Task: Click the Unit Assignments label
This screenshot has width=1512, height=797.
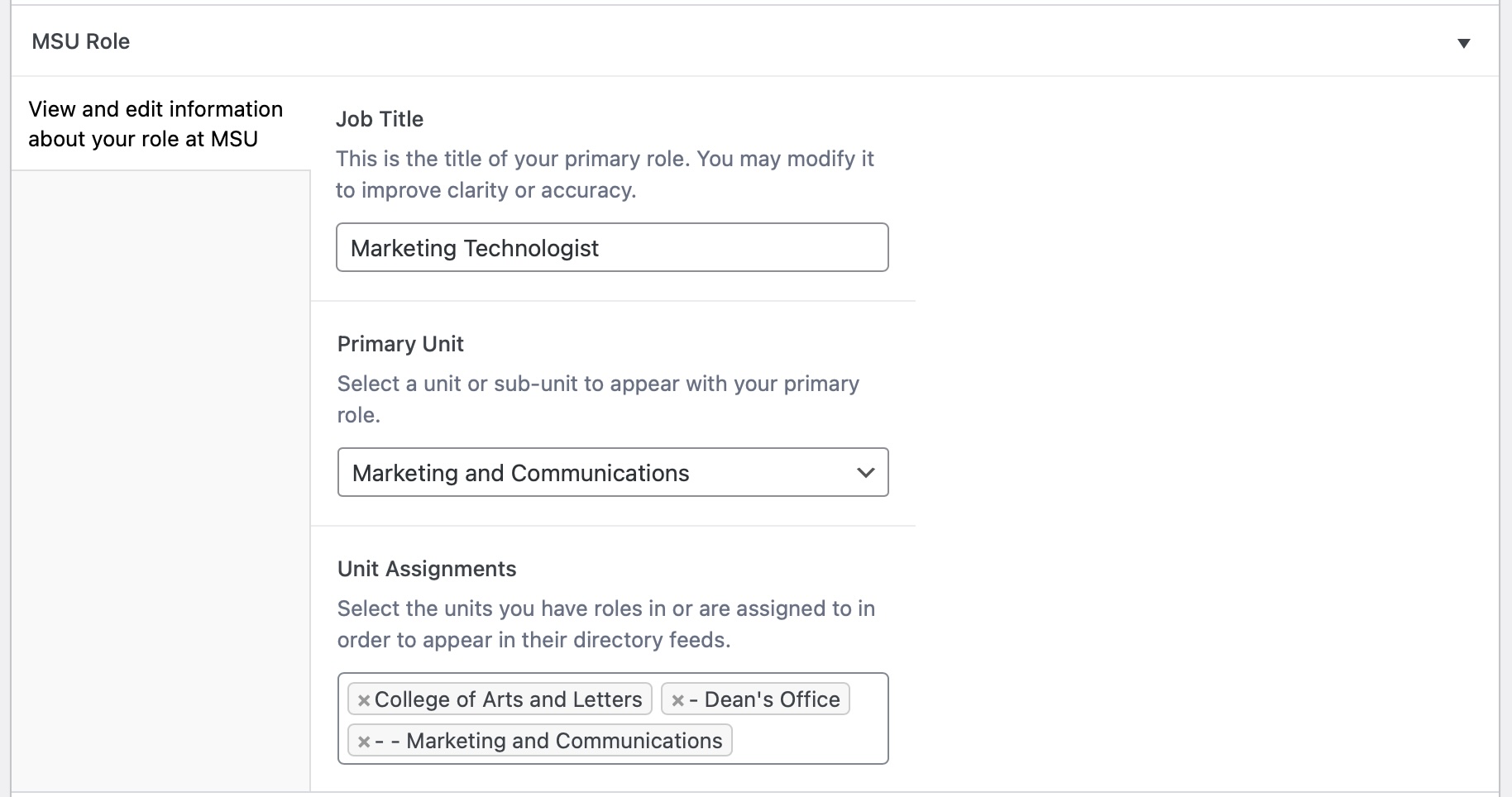Action: tap(427, 569)
